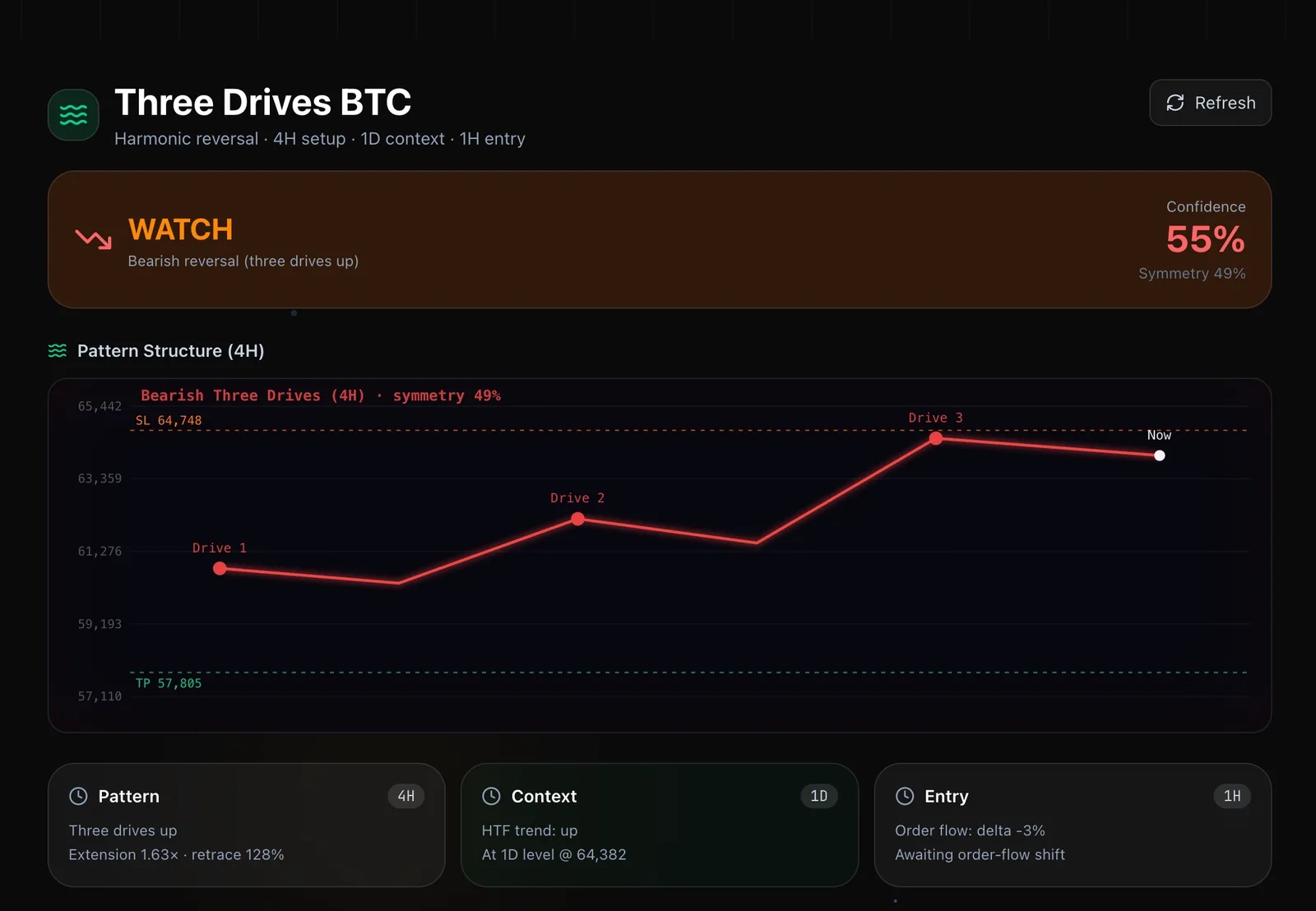This screenshot has height=911, width=1316.
Task: Click the 63,359 axis label
Action: click(x=100, y=479)
